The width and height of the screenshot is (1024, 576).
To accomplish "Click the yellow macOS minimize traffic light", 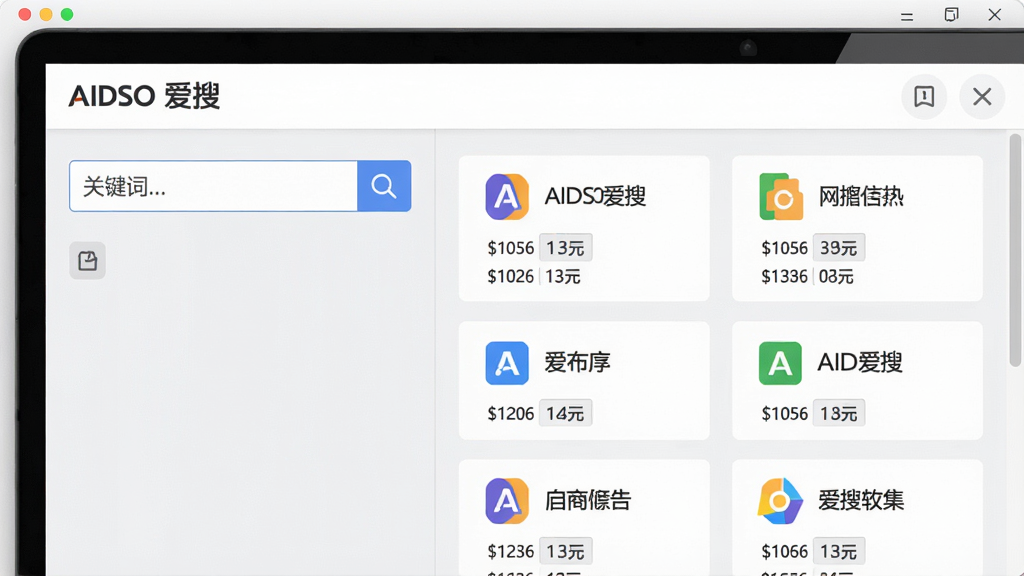I will point(46,14).
